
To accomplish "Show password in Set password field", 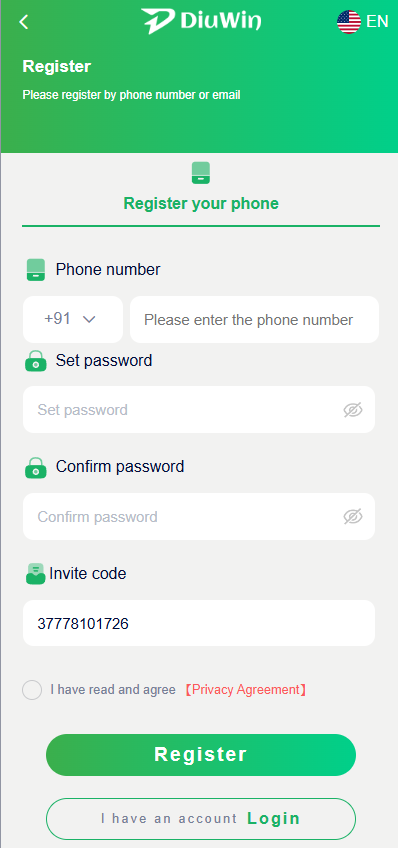I will pos(353,410).
